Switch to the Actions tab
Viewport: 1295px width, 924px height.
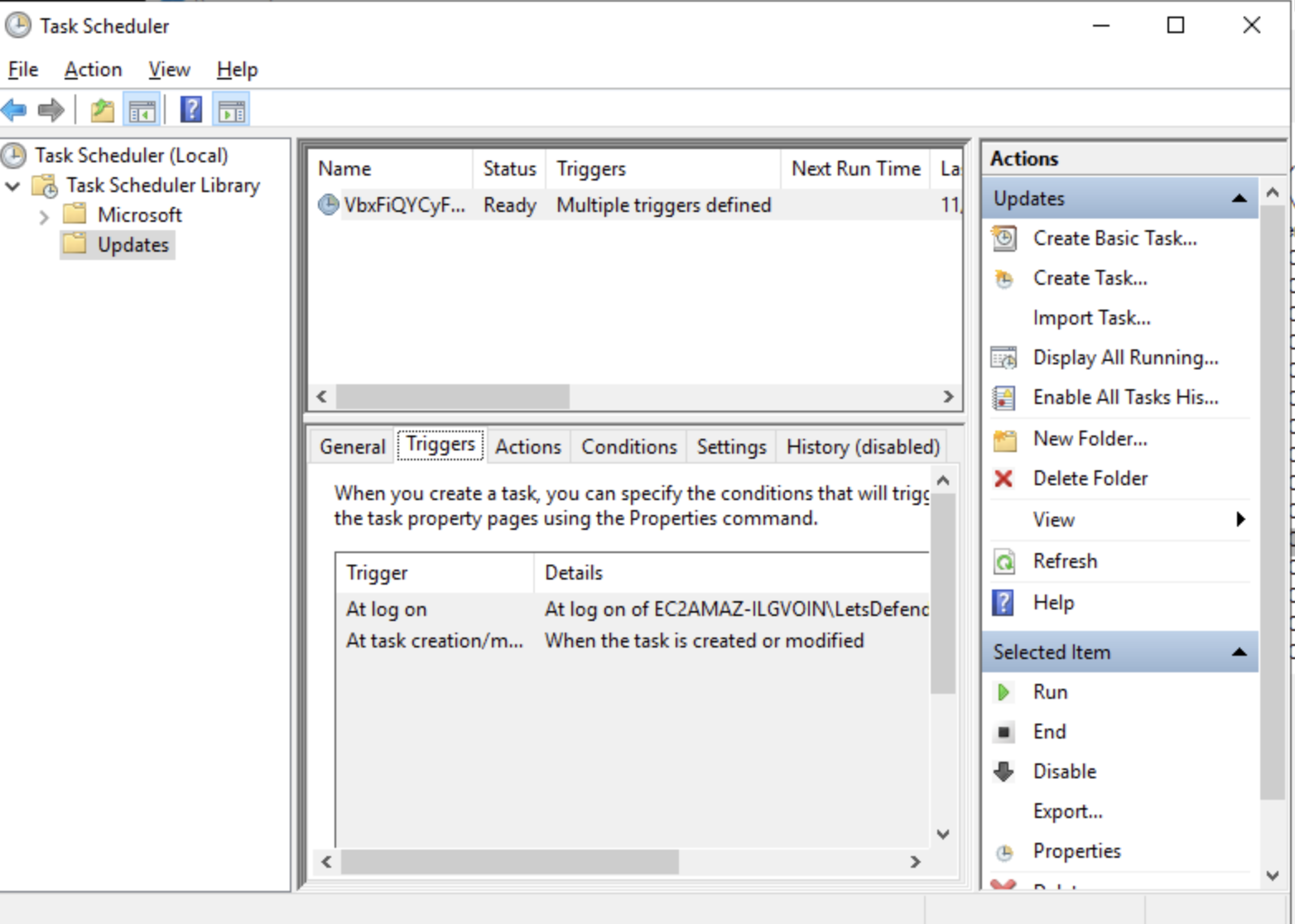pyautogui.click(x=528, y=446)
